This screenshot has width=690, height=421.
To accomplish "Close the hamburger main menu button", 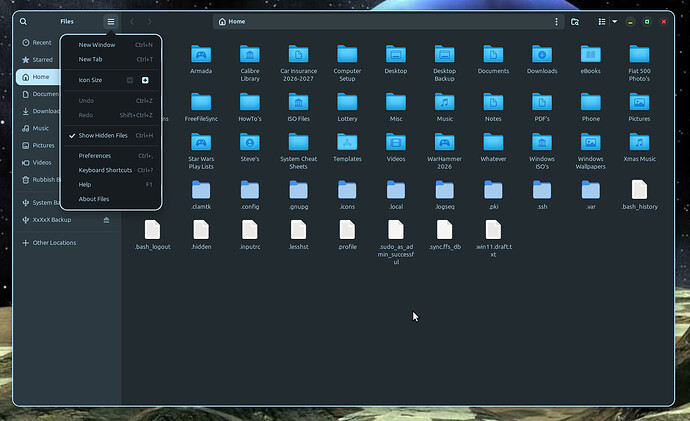I will [111, 21].
